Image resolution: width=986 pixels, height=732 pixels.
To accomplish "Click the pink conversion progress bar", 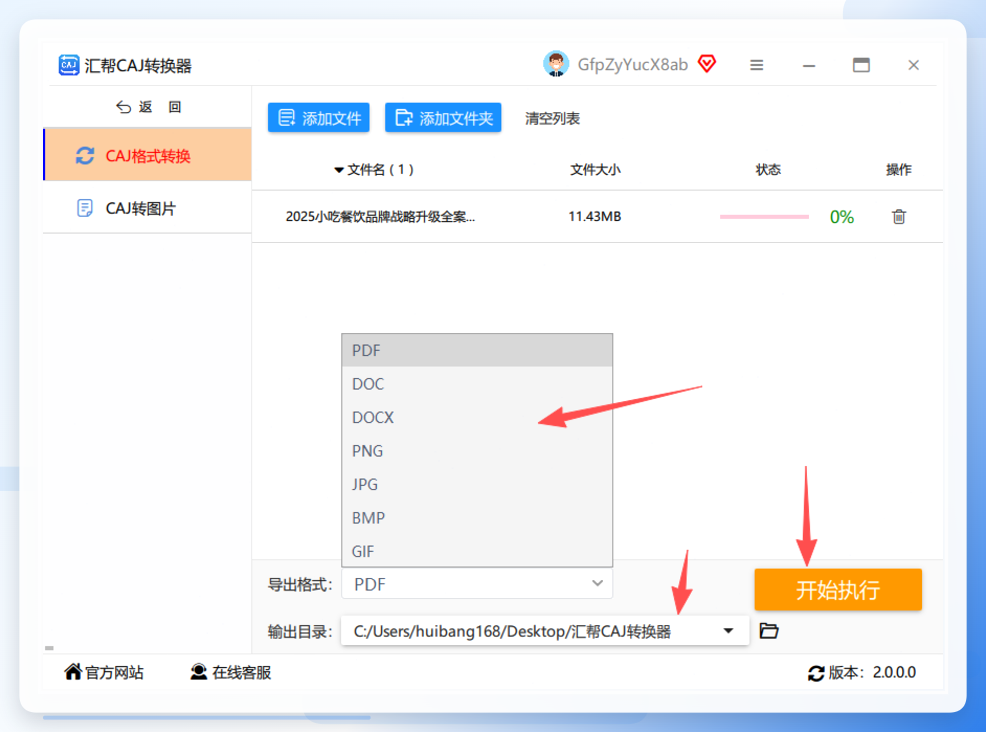I will [764, 217].
